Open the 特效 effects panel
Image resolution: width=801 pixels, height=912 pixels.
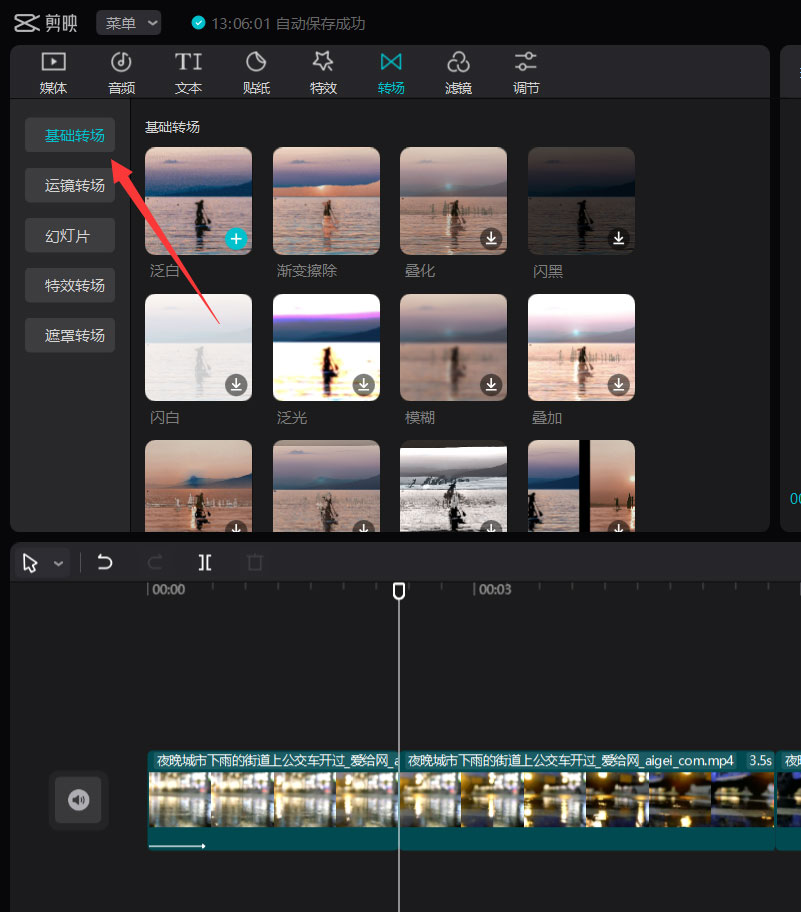(x=323, y=71)
